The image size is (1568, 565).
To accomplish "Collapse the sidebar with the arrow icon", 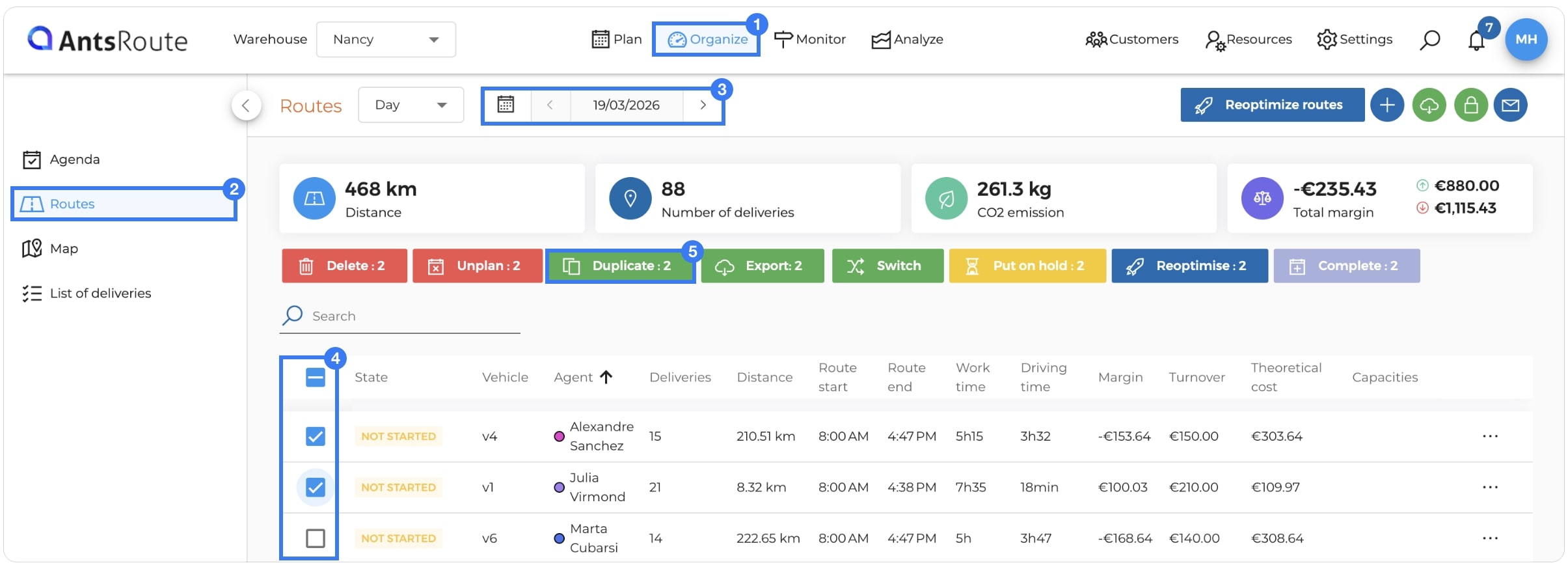I will pyautogui.click(x=246, y=105).
